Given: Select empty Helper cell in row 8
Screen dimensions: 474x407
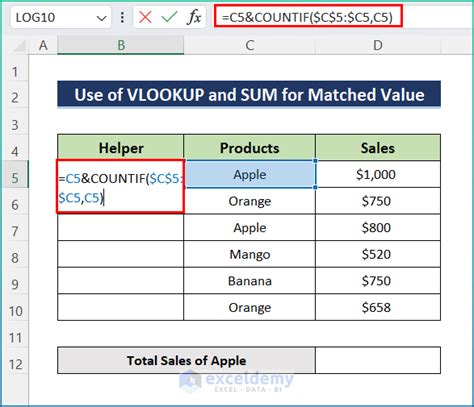Looking at the screenshot, I should (121, 254).
